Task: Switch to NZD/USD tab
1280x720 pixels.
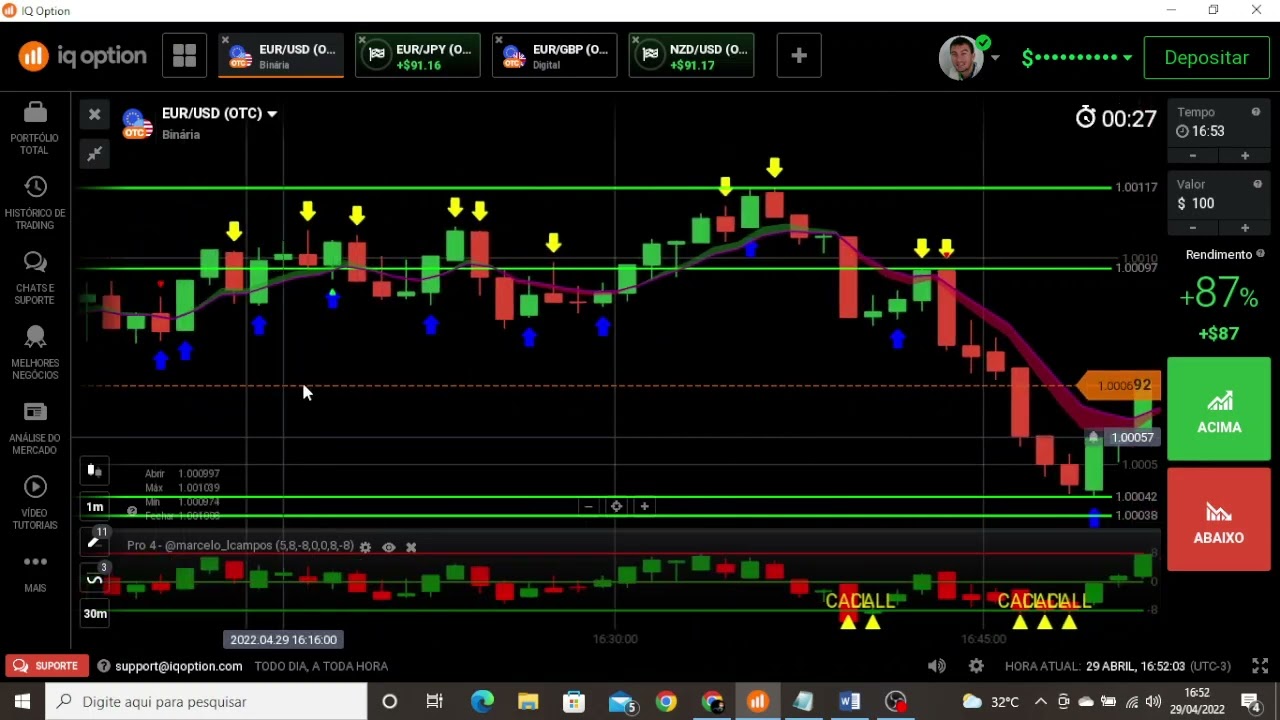Action: (x=692, y=56)
